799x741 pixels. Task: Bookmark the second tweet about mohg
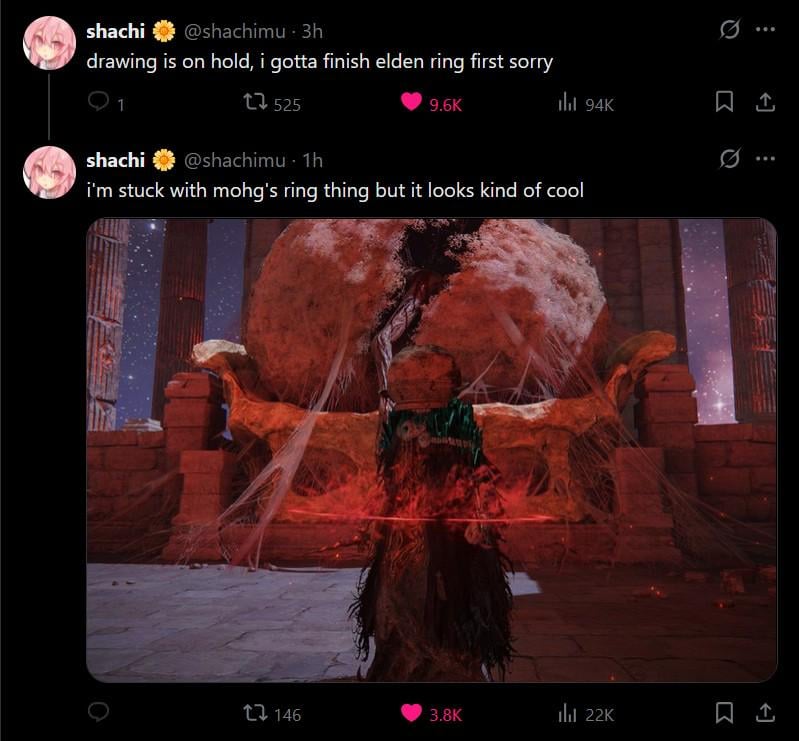point(724,712)
